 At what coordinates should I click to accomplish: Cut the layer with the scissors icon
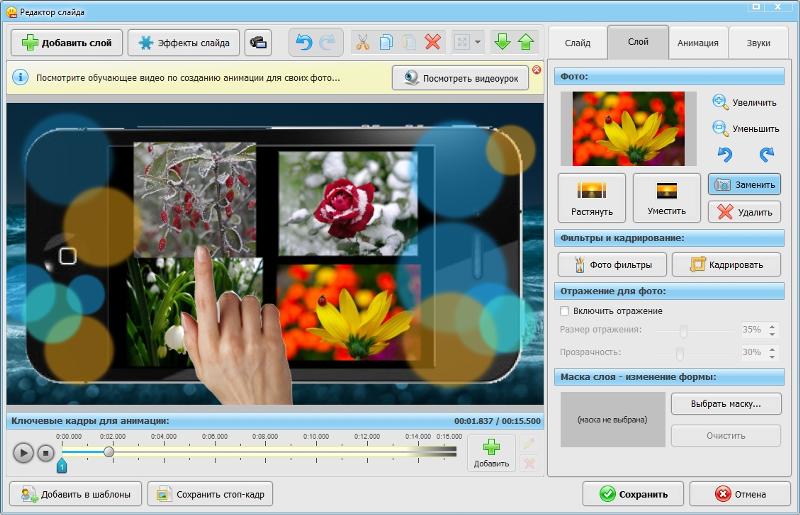[x=362, y=42]
